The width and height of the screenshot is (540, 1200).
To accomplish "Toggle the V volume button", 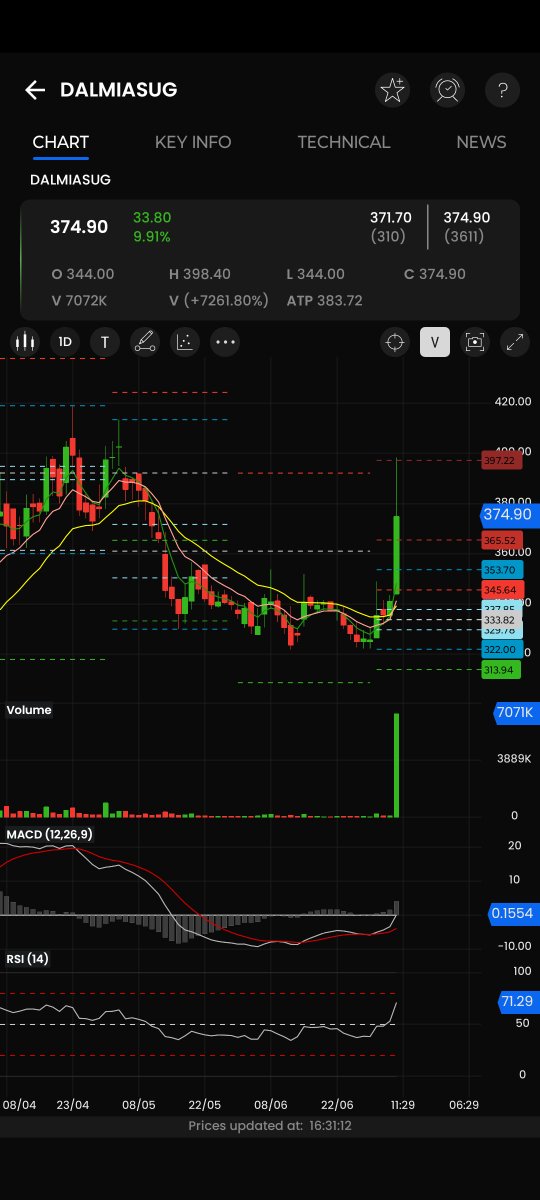I will coord(435,342).
